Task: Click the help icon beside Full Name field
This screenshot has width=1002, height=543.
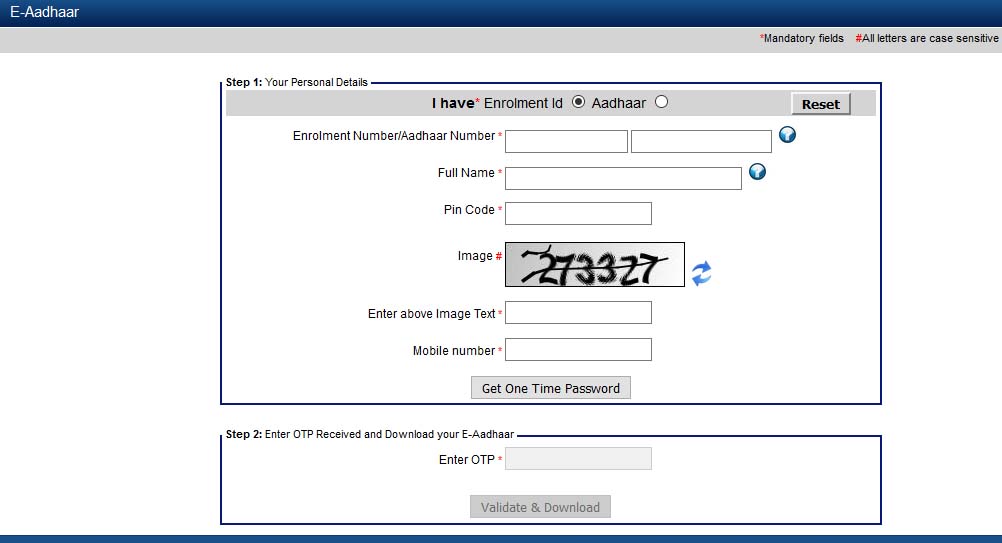Action: (757, 172)
